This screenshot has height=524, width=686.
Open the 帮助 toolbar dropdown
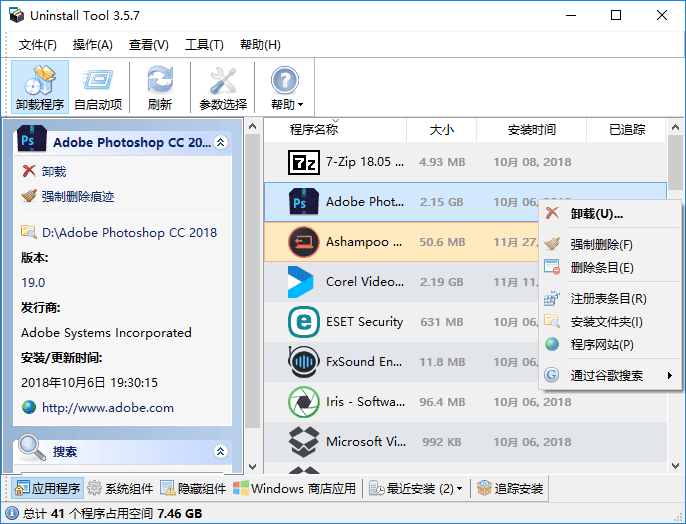tap(285, 87)
